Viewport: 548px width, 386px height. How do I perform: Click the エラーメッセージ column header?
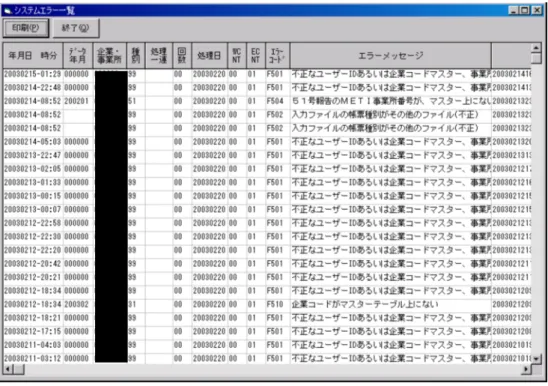390,56
